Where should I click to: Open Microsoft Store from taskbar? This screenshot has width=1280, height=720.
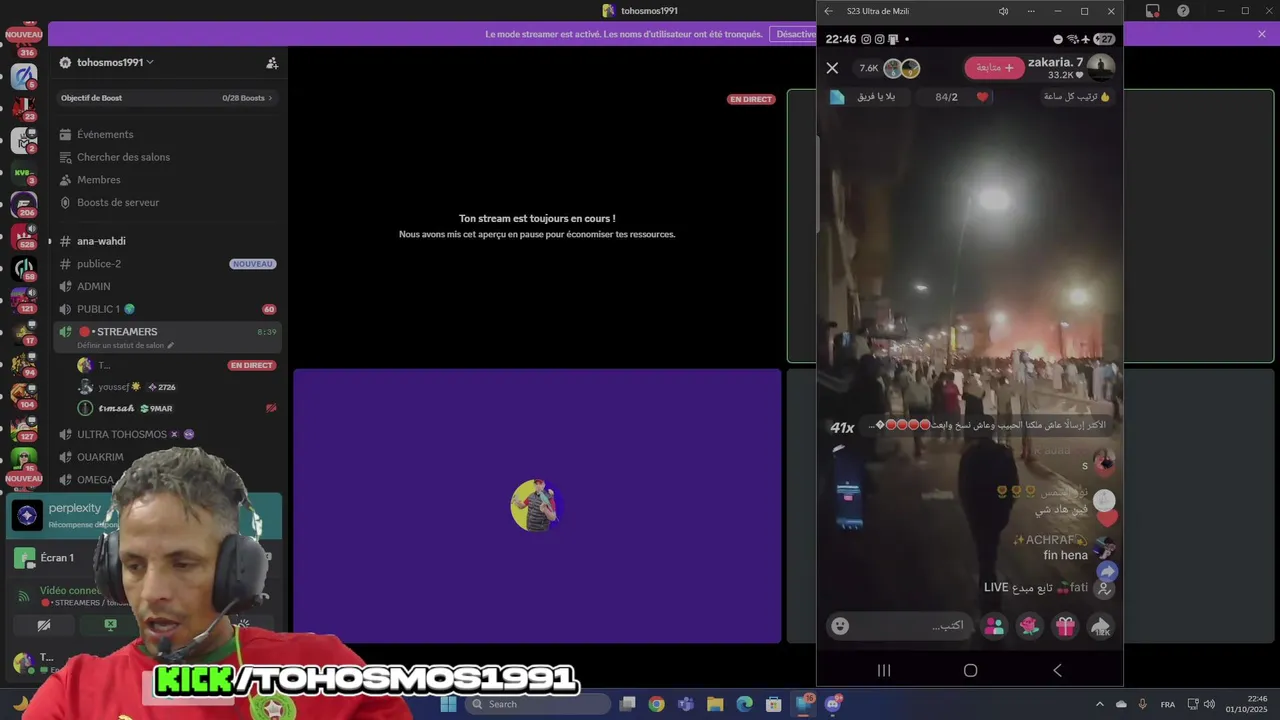(x=774, y=704)
